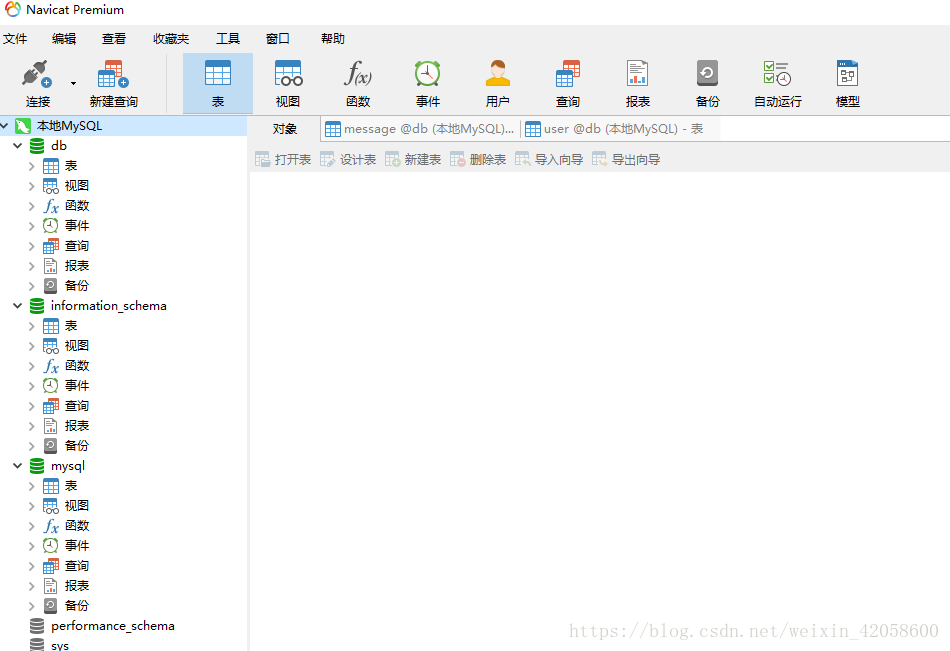The height and width of the screenshot is (651, 950).
Task: Open the 收藏夹 menu
Action: tap(171, 39)
